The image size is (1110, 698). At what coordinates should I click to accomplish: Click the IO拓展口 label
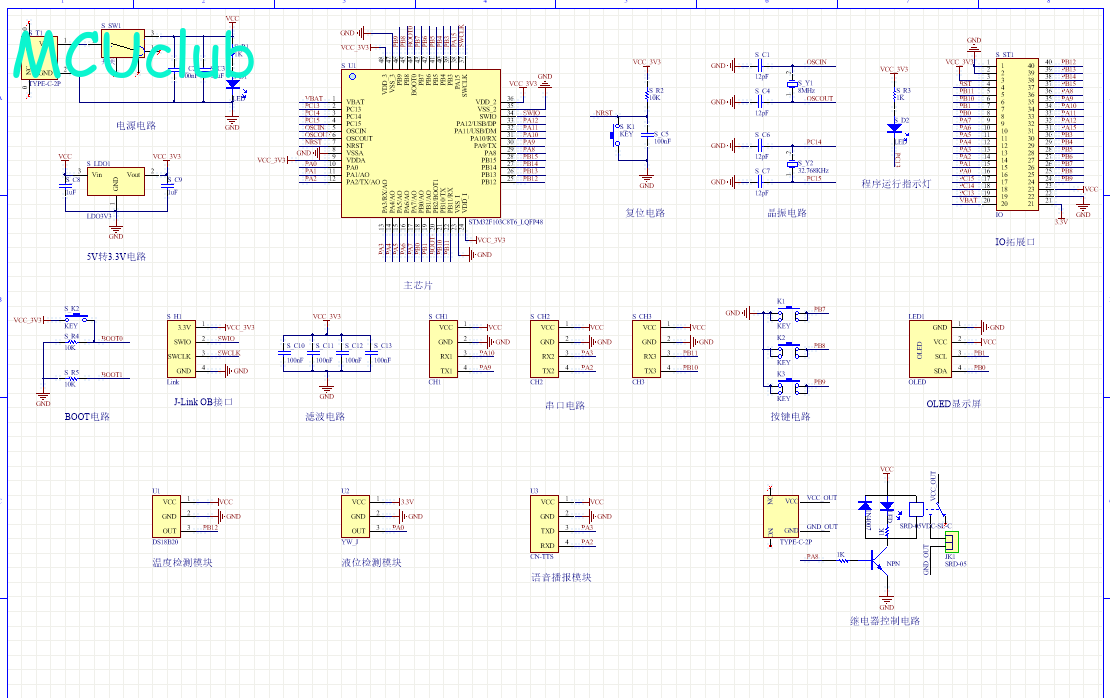pyautogui.click(x=1015, y=241)
